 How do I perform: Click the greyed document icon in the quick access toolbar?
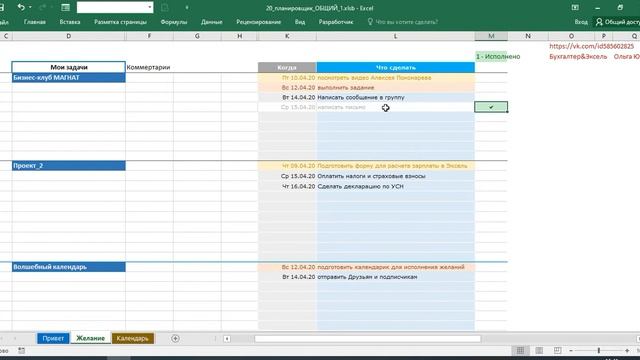pyautogui.click(x=164, y=7)
